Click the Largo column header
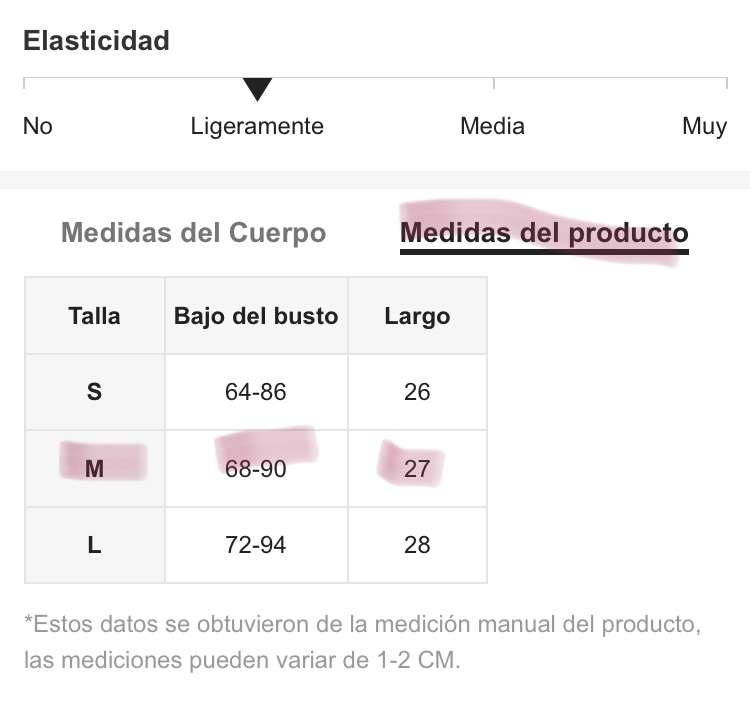The width and height of the screenshot is (750, 708). click(418, 316)
